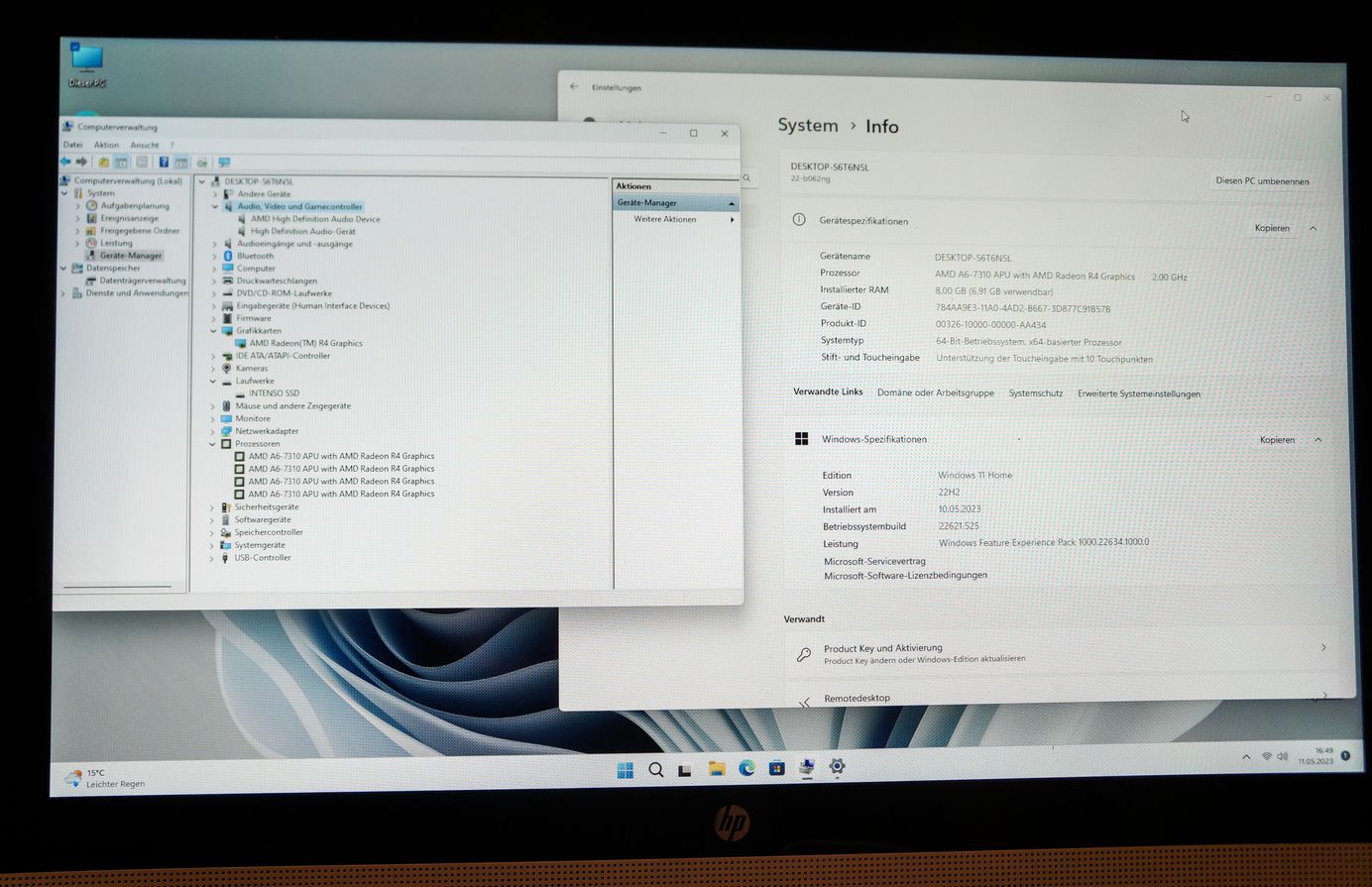Open the Datei menu
Image resolution: width=1372 pixels, height=887 pixels.
(73, 145)
